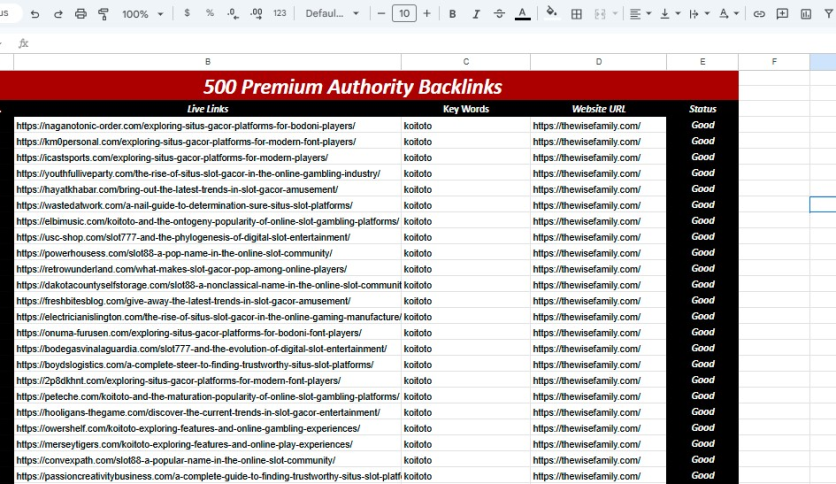836x484 pixels.
Task: Expand text rotation dropdown arrow
Action: [x=736, y=14]
